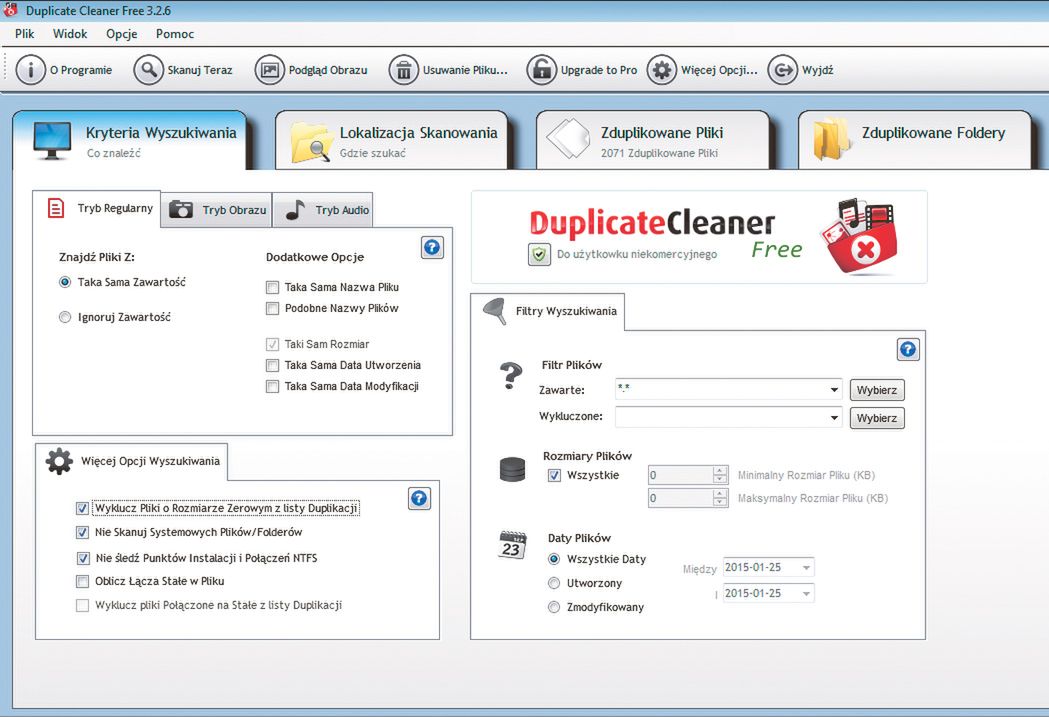Image resolution: width=1049 pixels, height=717 pixels.
Task: Click the camera icon of Tryb Obrazu
Action: (181, 209)
